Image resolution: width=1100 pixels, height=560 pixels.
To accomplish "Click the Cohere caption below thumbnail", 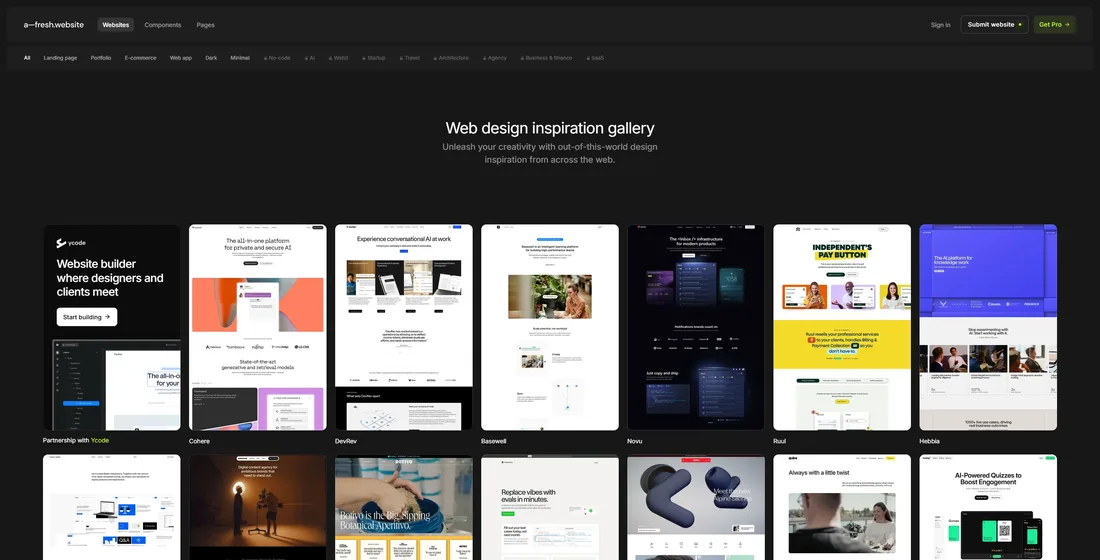I will click(199, 441).
